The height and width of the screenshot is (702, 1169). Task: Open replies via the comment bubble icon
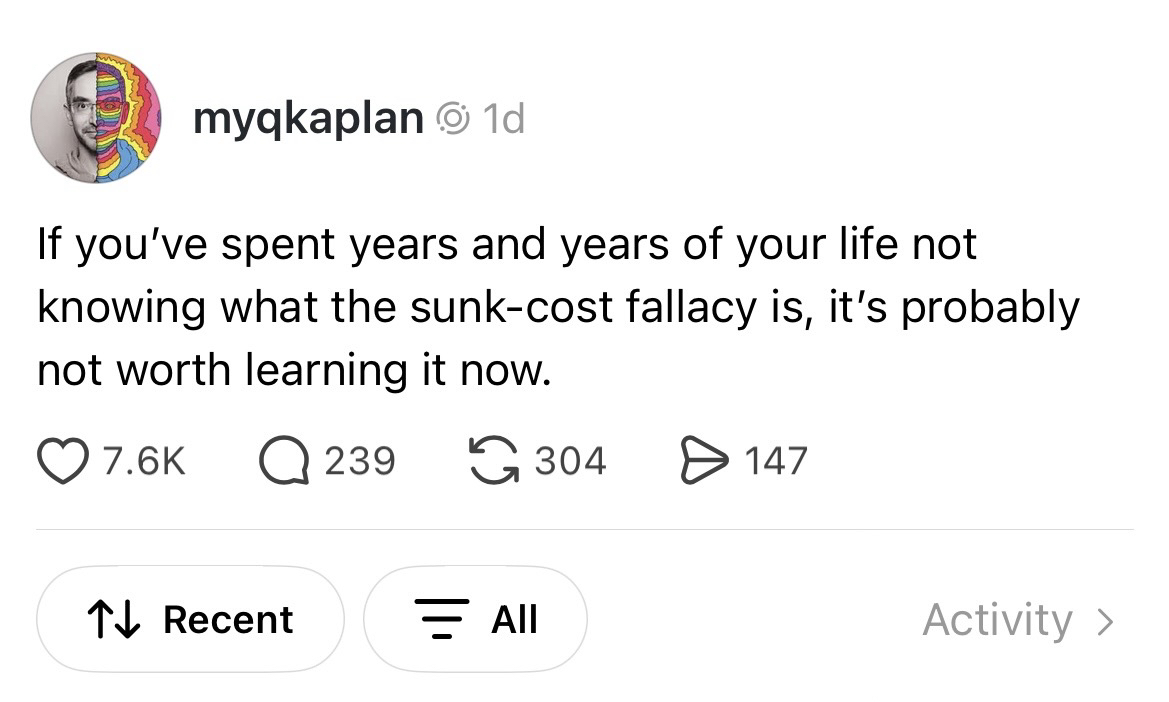(x=284, y=461)
